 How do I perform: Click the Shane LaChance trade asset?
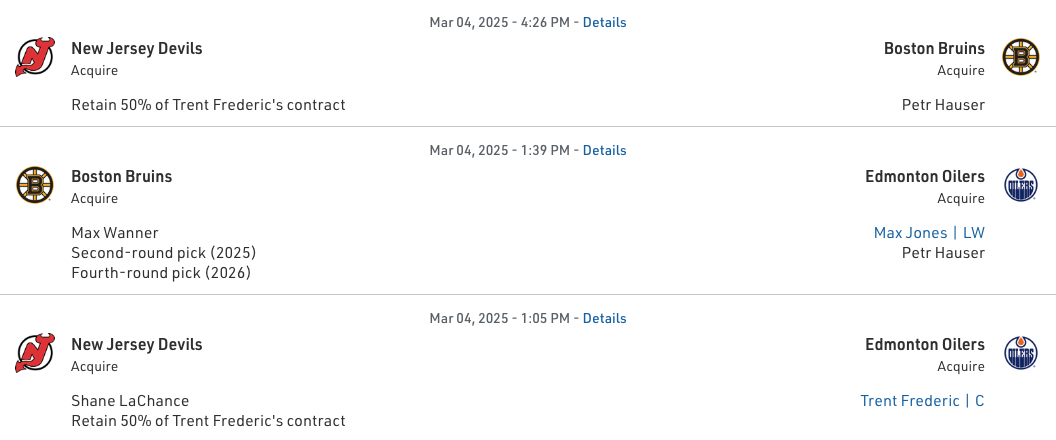130,401
